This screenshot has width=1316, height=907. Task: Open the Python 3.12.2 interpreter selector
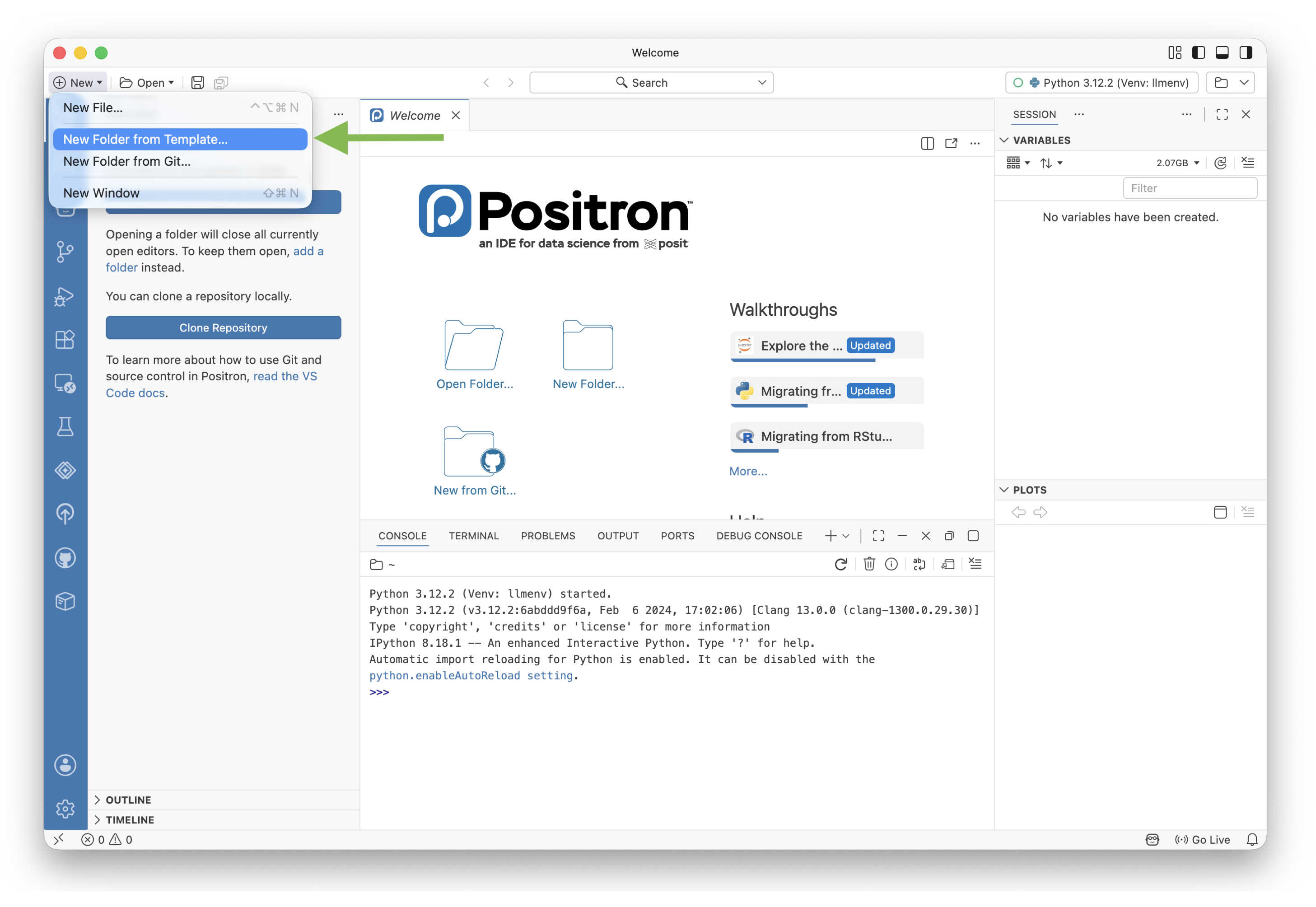[1101, 82]
